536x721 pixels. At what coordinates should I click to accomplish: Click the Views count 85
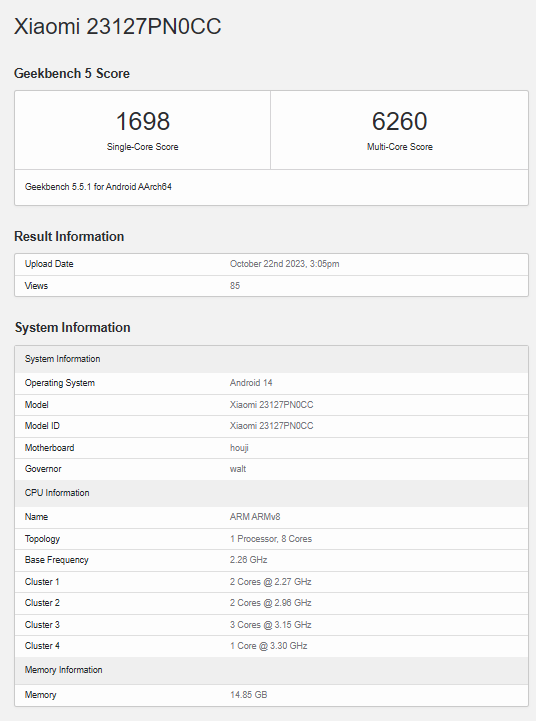click(x=235, y=286)
